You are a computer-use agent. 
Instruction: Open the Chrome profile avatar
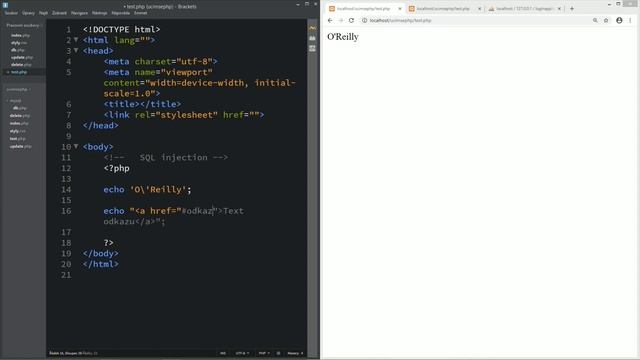(x=619, y=20)
